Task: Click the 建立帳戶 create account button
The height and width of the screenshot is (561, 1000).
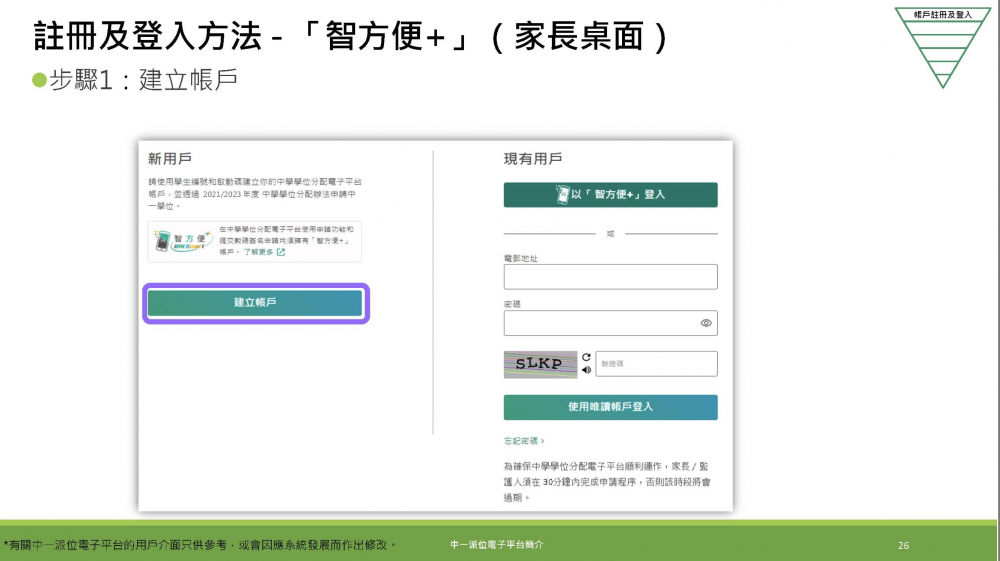Action: 255,303
